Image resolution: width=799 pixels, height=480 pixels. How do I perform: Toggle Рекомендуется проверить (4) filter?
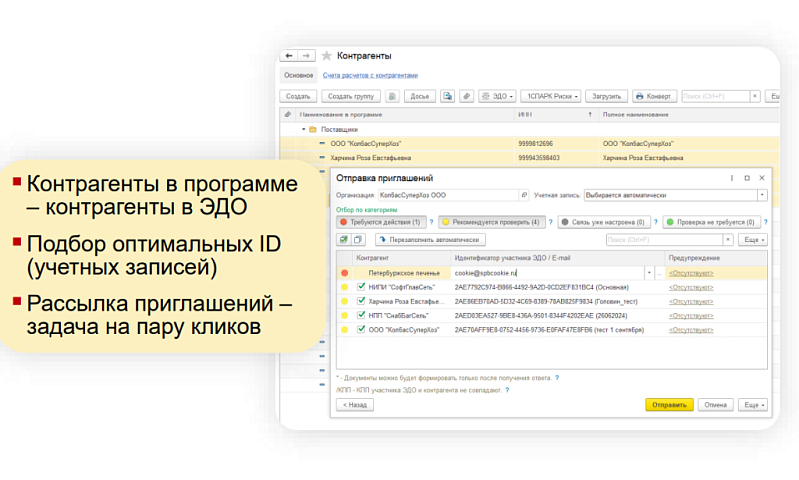click(492, 222)
